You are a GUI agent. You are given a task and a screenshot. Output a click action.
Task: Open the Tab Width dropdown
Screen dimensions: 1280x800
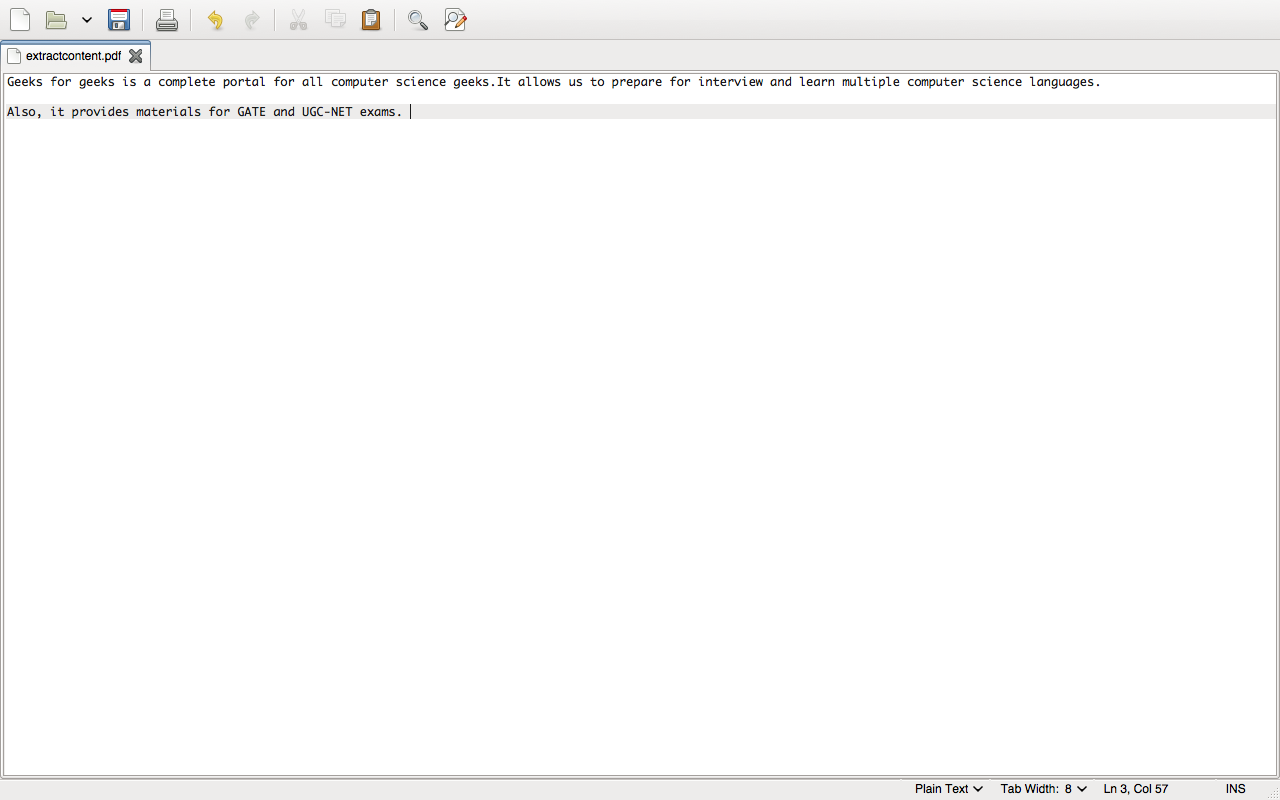pyautogui.click(x=1044, y=789)
